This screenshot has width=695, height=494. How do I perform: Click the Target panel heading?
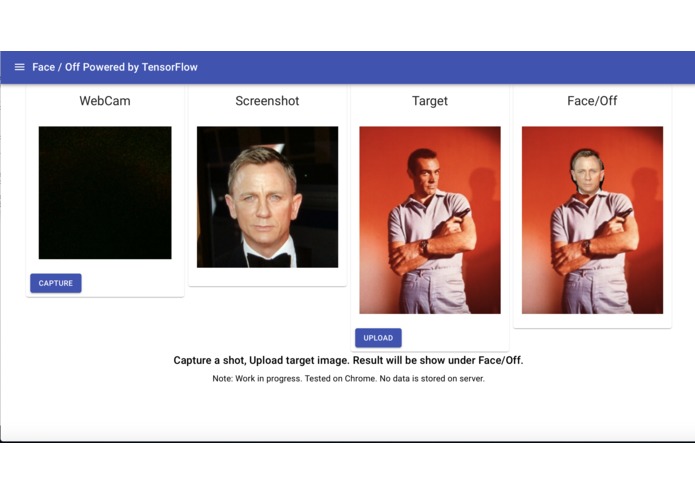(x=430, y=101)
